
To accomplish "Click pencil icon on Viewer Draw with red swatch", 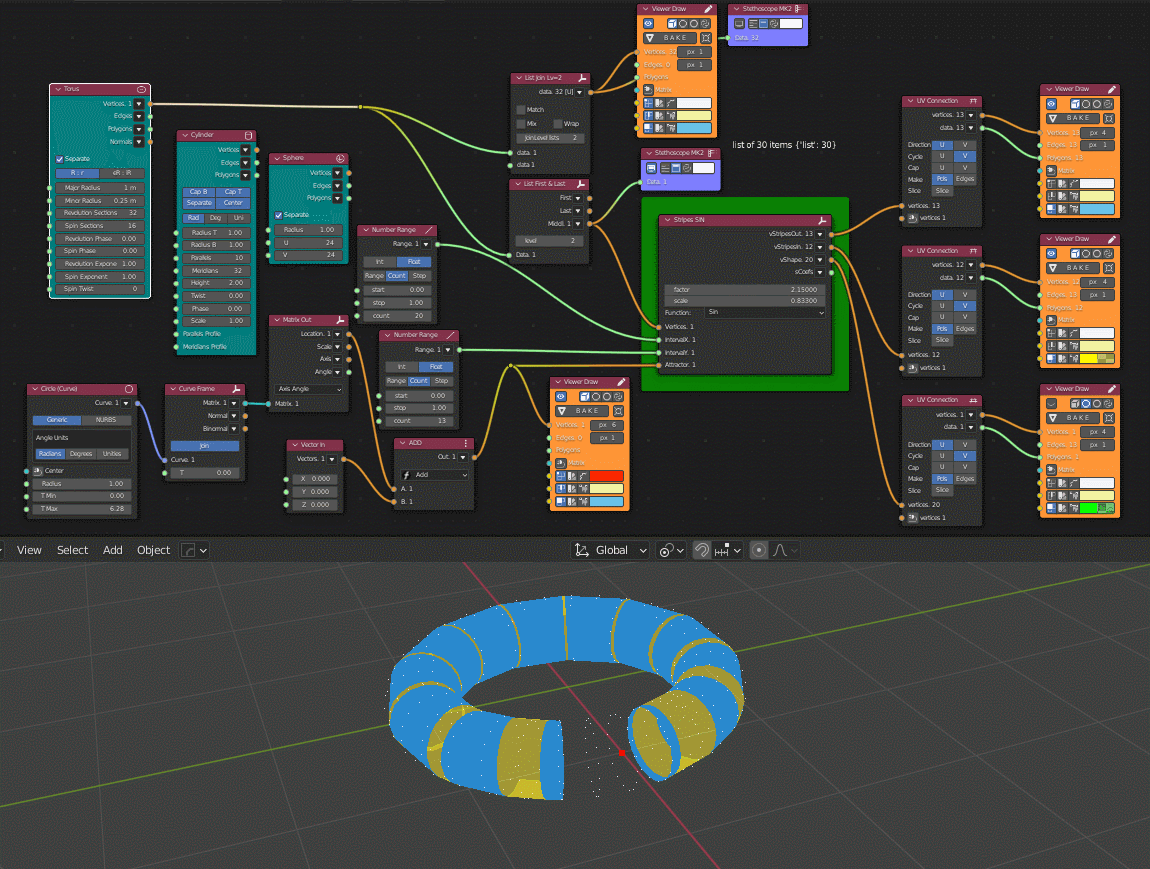I will coord(622,382).
